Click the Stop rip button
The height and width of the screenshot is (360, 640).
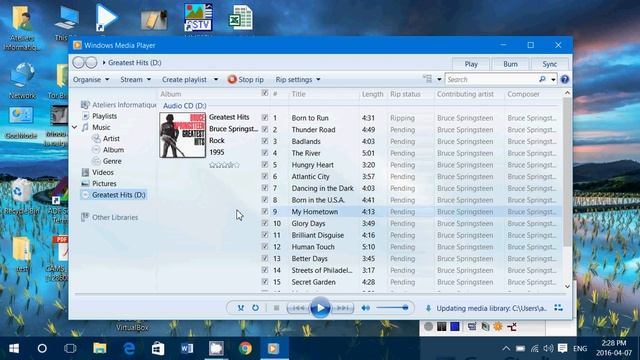click(246, 80)
